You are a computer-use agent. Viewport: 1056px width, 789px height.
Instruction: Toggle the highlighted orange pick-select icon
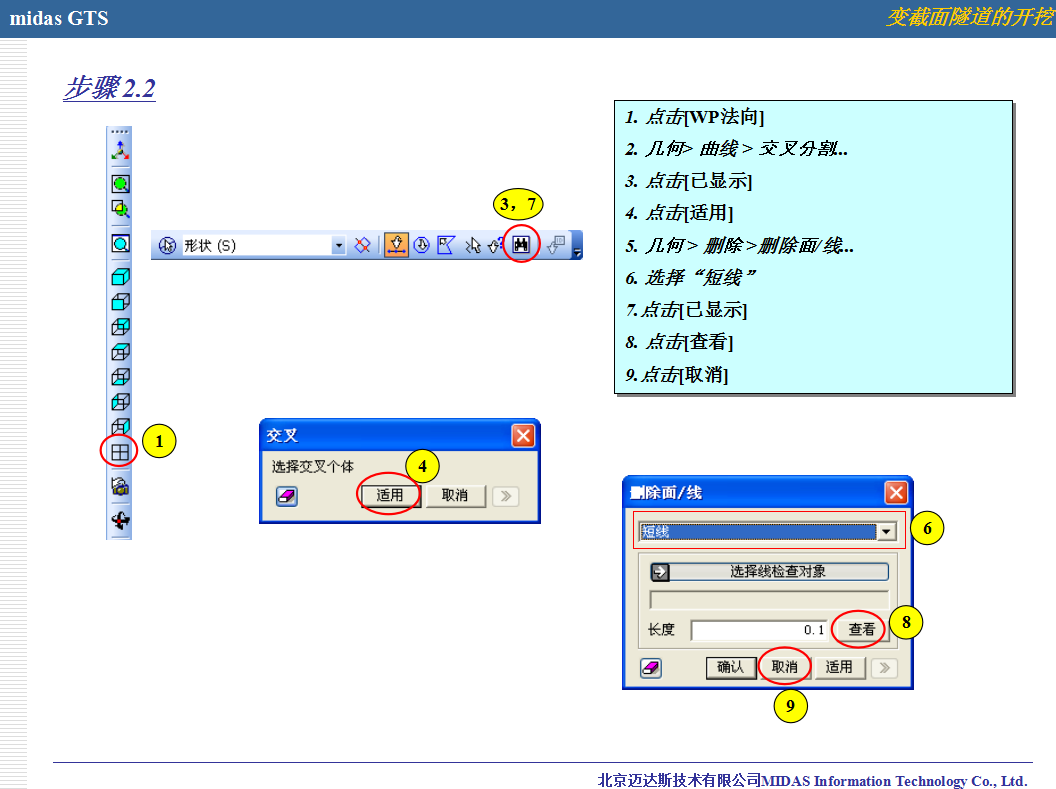(396, 245)
